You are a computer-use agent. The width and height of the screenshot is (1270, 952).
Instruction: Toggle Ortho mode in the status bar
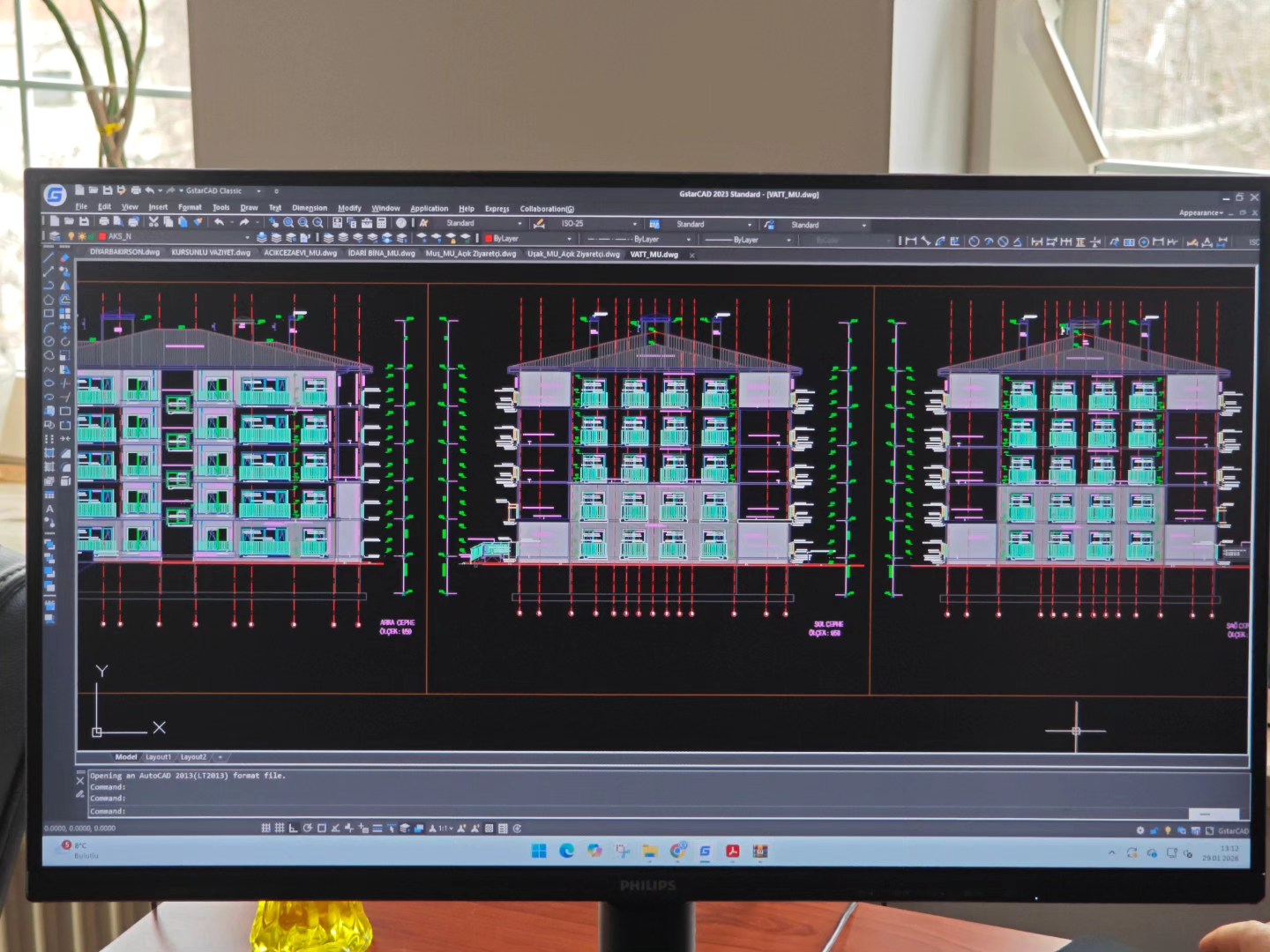293,828
